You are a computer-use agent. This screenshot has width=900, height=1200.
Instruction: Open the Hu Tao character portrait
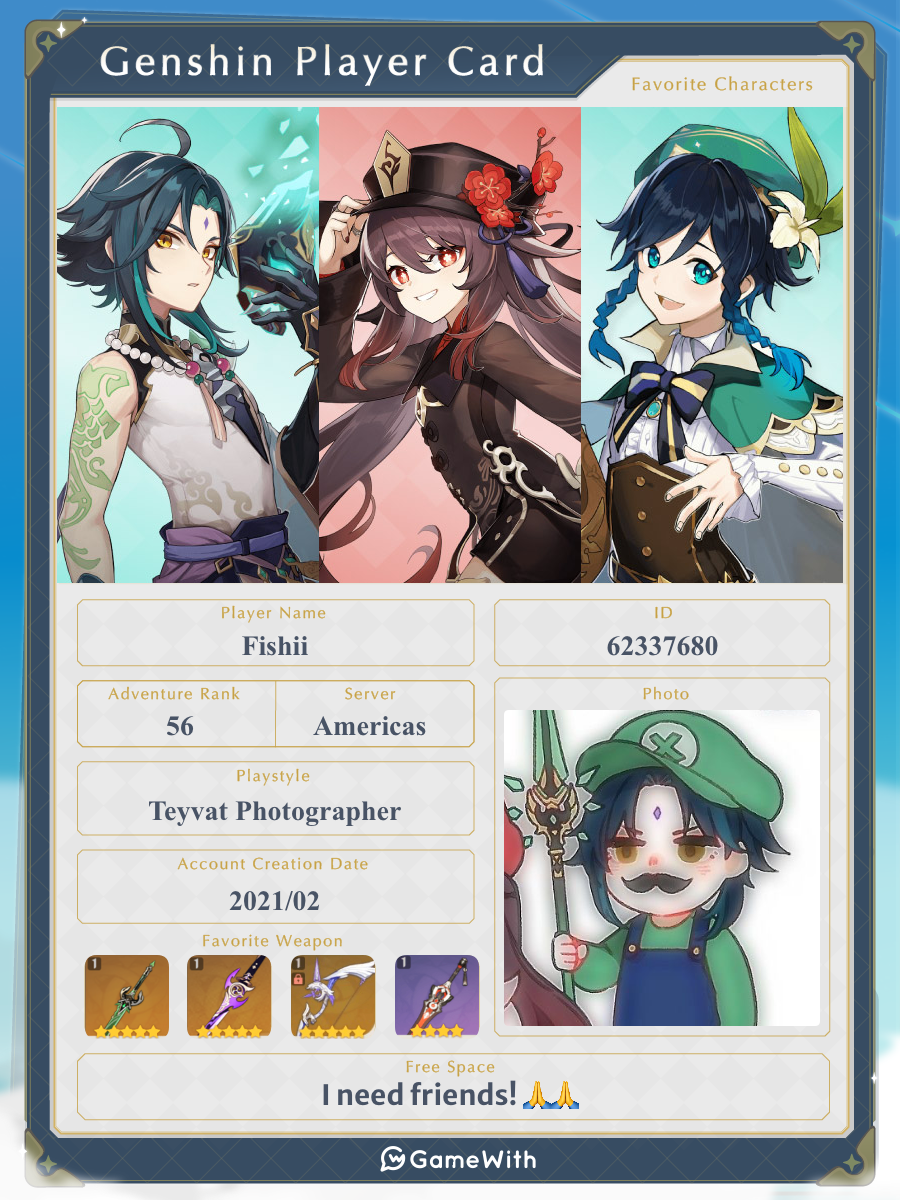click(450, 345)
